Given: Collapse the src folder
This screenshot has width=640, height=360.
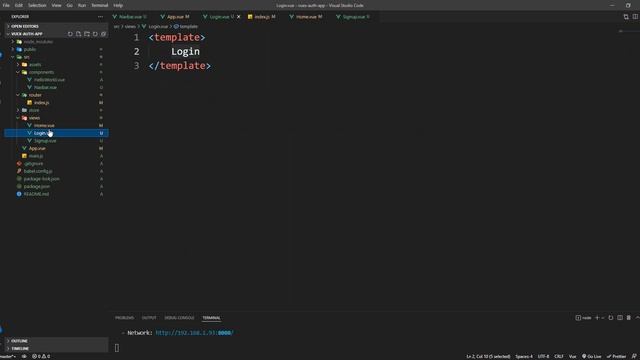Looking at the screenshot, I should (56, 57).
